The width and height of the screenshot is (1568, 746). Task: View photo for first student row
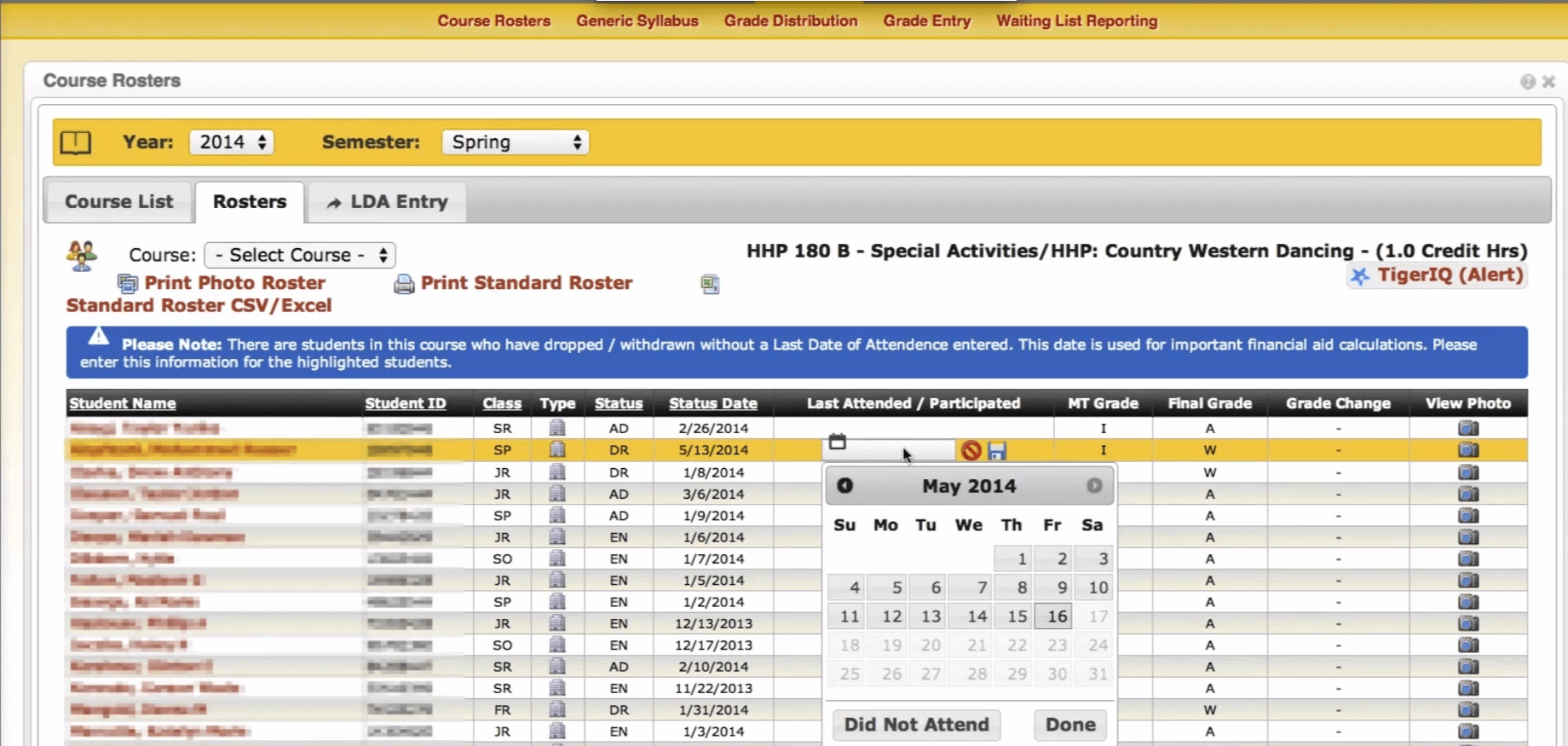1467,428
